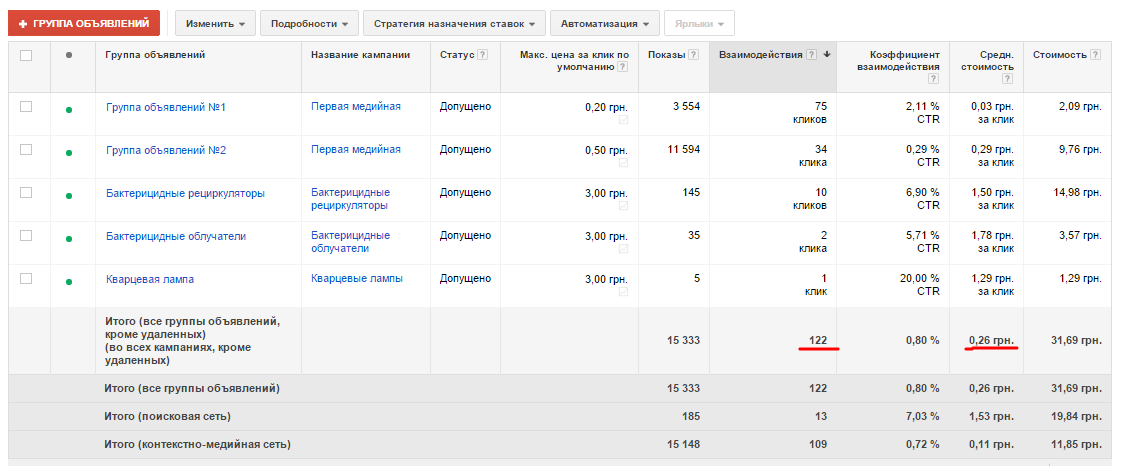Select checkbox for Бактерицидные облучатели row

pos(26,235)
